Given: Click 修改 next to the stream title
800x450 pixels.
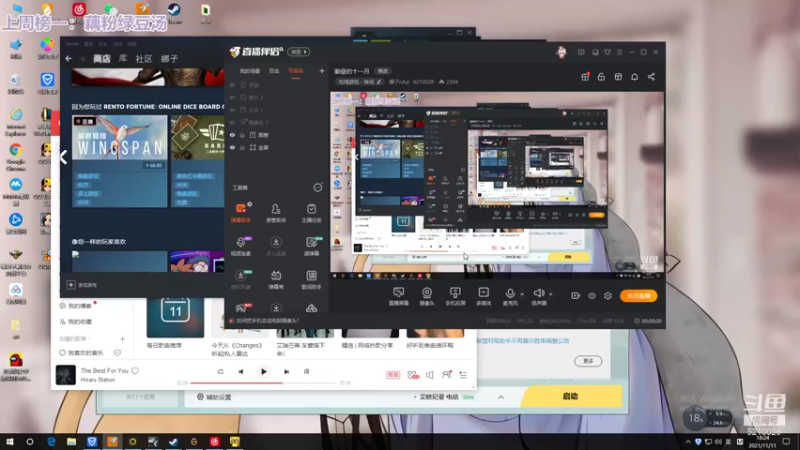Looking at the screenshot, I should [383, 71].
